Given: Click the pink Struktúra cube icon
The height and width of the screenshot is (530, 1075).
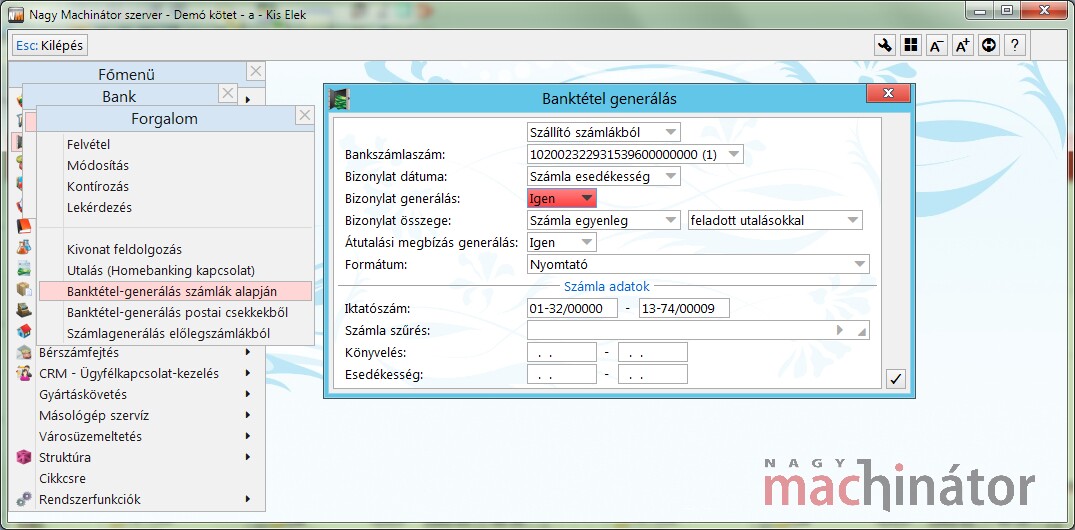Looking at the screenshot, I should point(24,457).
